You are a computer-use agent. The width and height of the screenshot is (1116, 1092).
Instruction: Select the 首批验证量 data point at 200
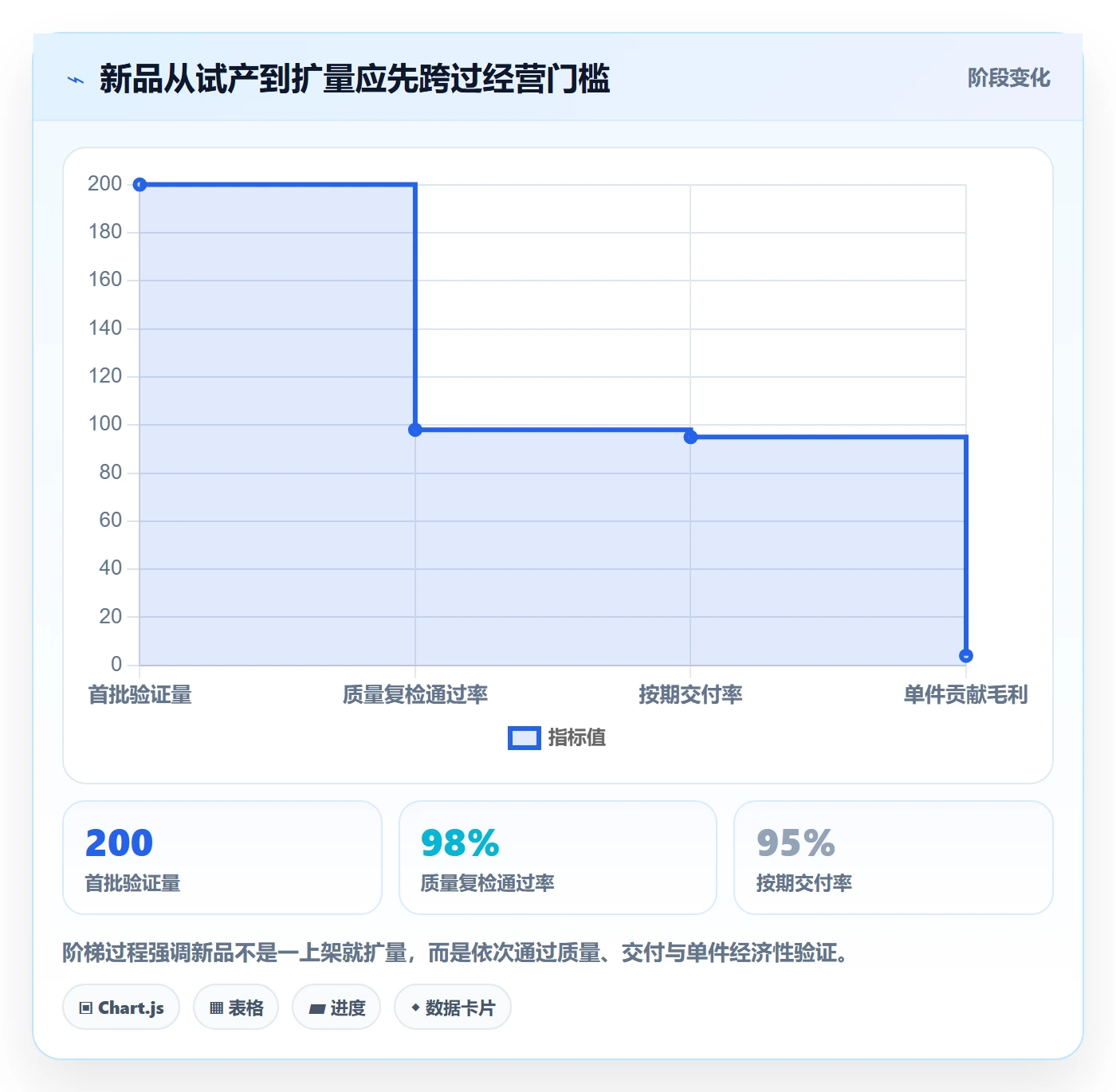139,185
